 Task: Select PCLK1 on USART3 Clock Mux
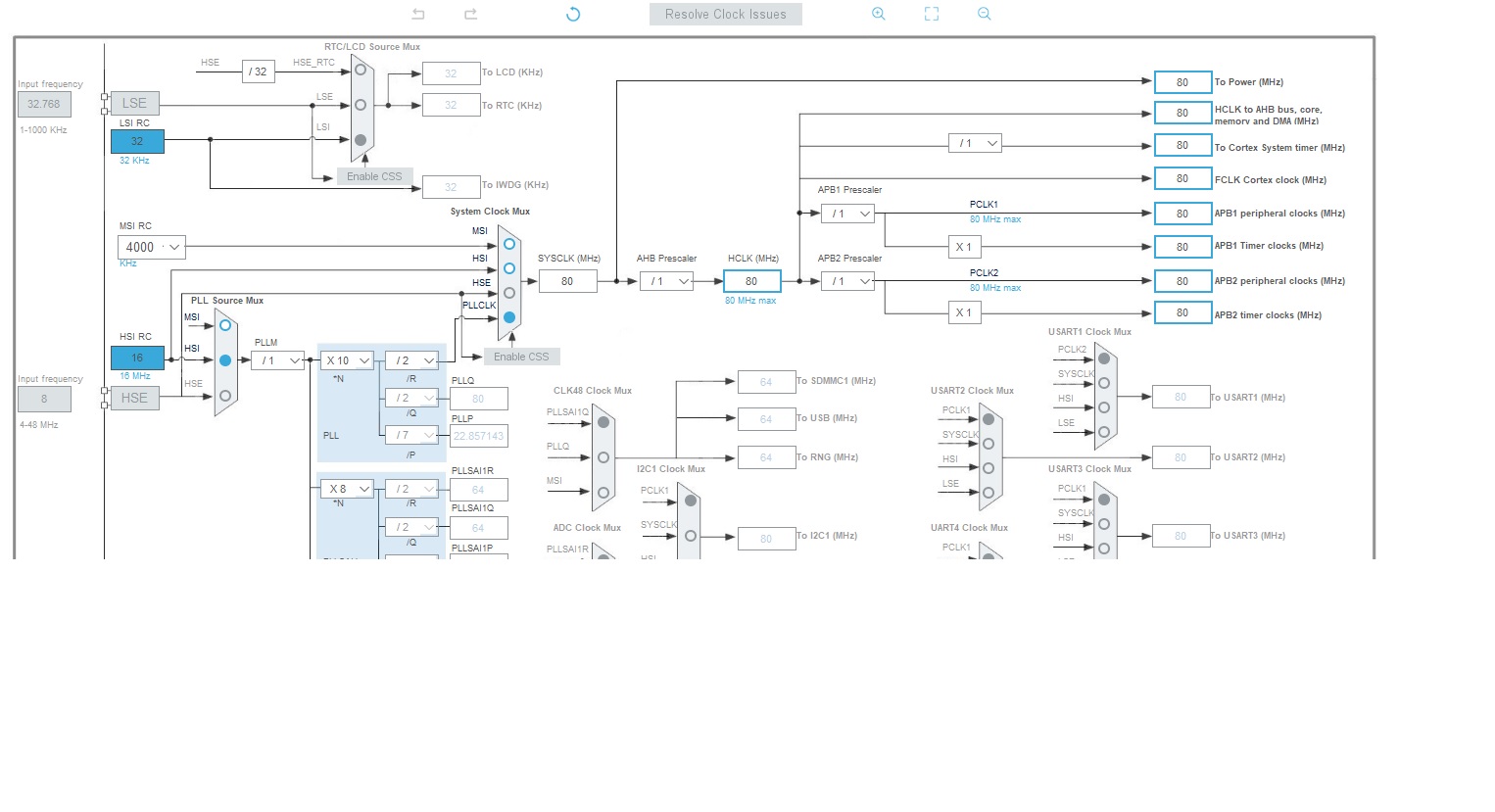(x=1104, y=500)
